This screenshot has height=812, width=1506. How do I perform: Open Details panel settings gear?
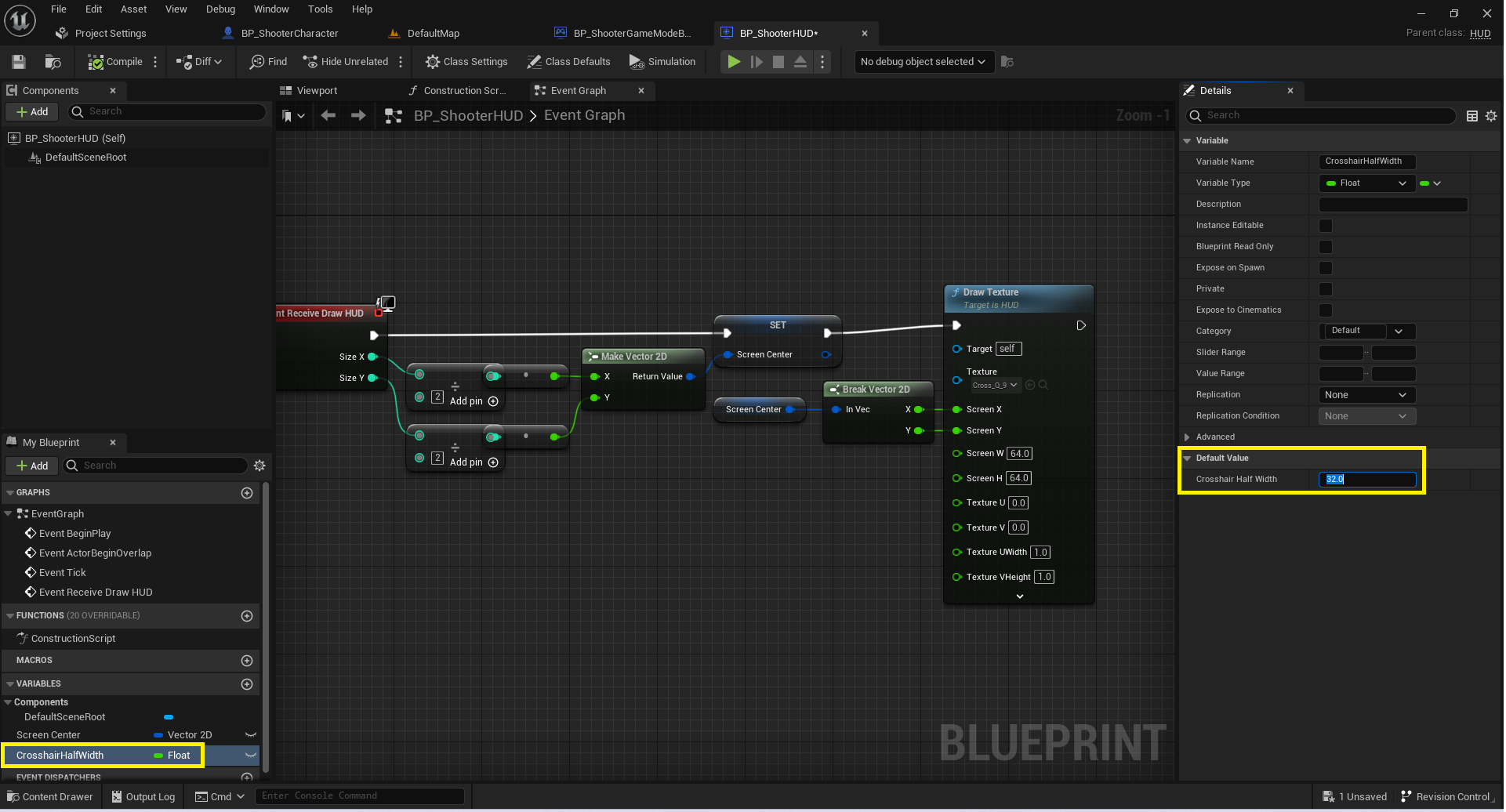[x=1491, y=116]
